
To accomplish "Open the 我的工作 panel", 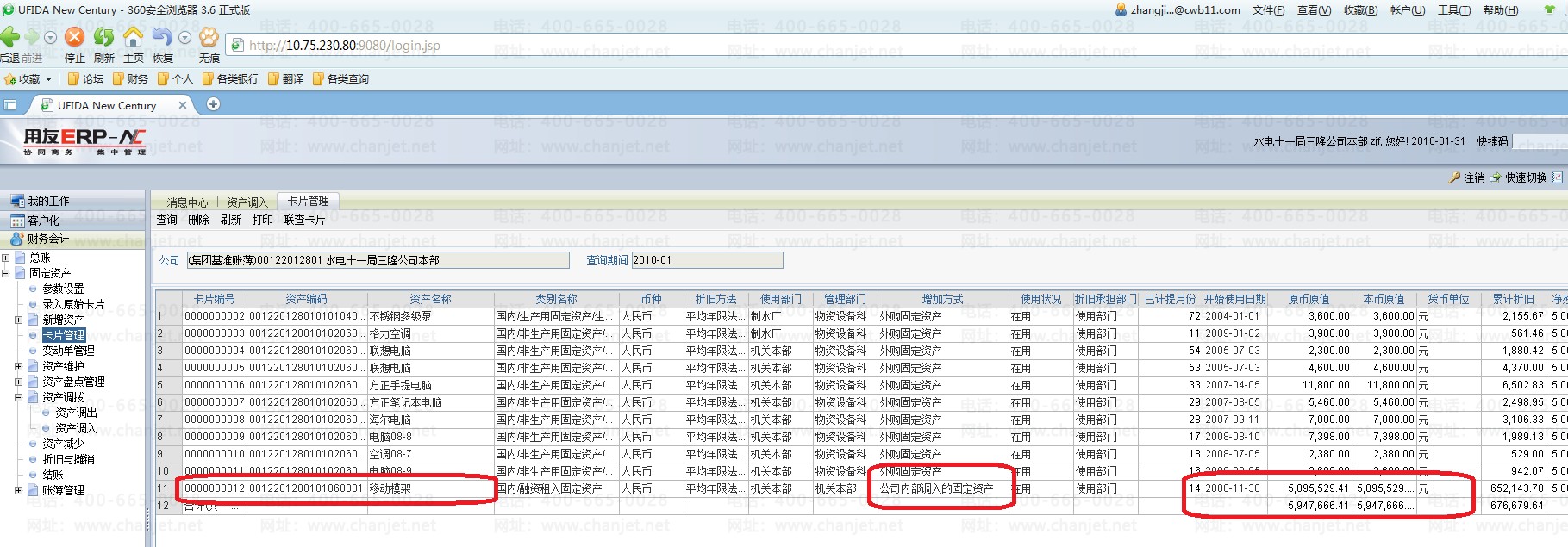I will [x=72, y=201].
